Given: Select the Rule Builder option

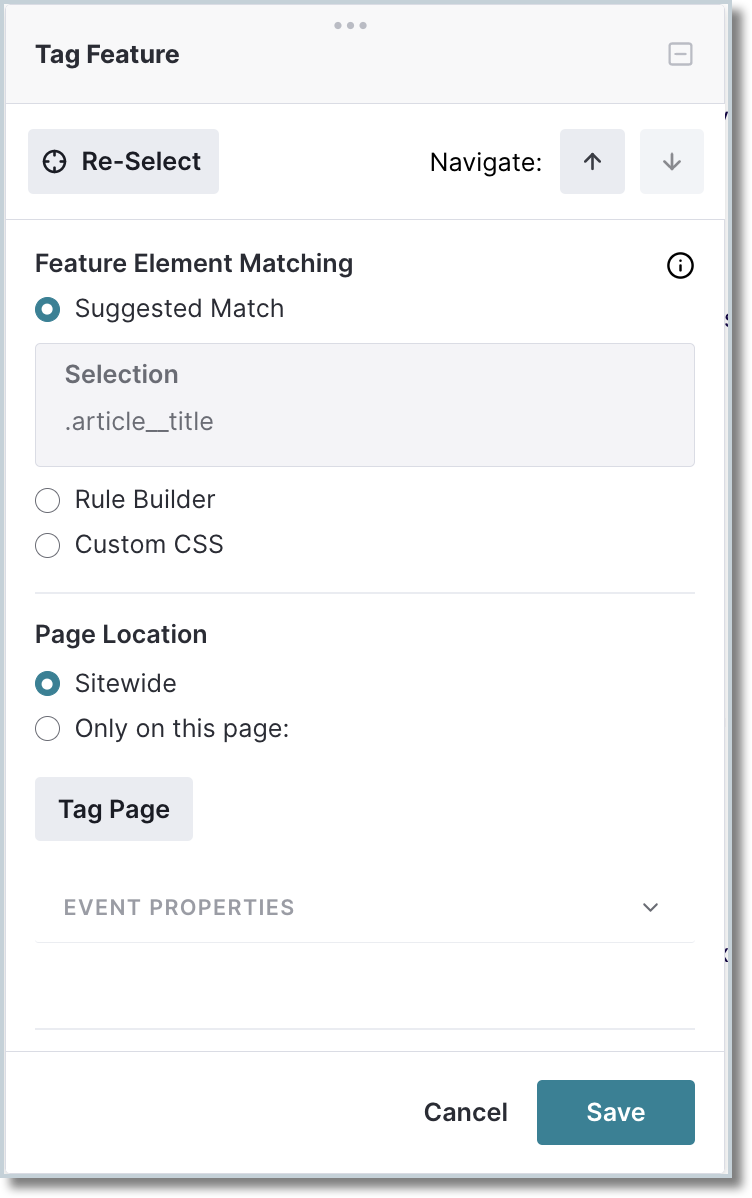Looking at the screenshot, I should pyautogui.click(x=47, y=500).
